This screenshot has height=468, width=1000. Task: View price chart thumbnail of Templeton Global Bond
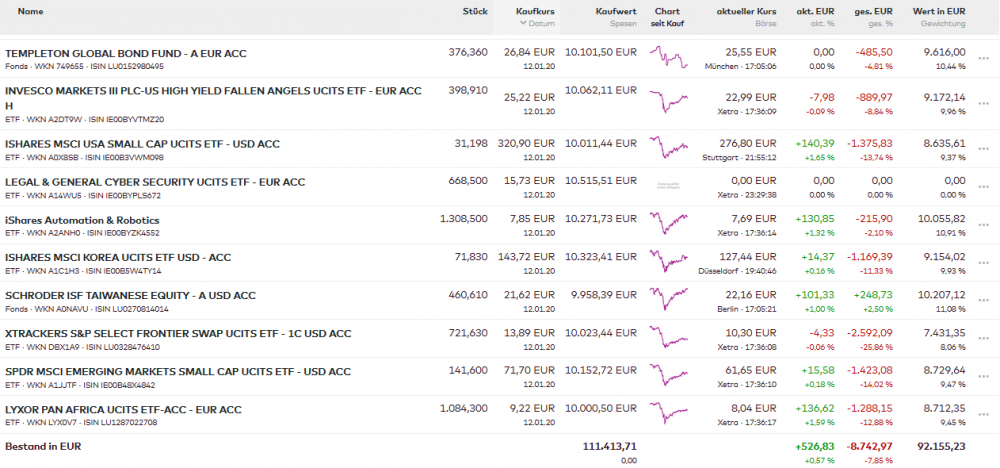click(667, 58)
